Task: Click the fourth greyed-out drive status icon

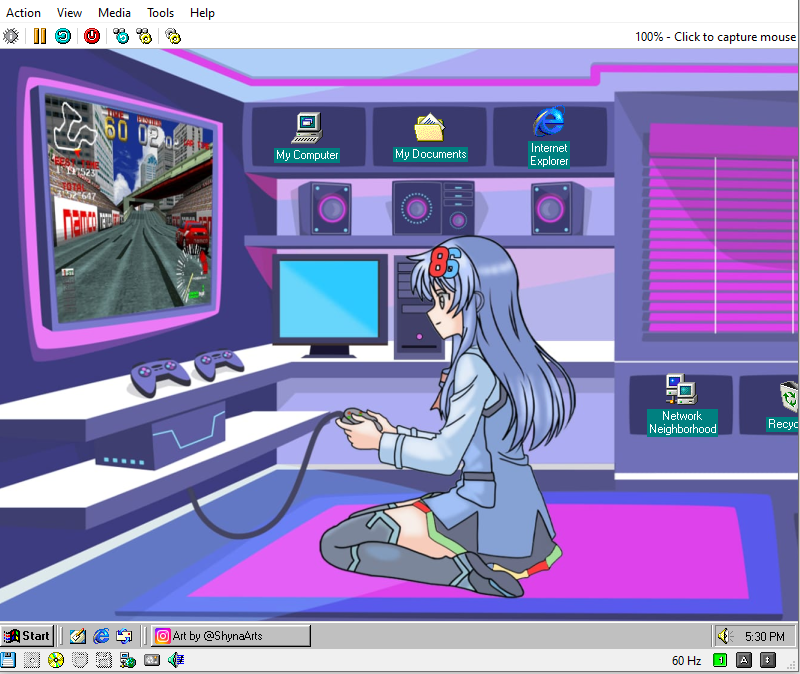Action: (80, 660)
